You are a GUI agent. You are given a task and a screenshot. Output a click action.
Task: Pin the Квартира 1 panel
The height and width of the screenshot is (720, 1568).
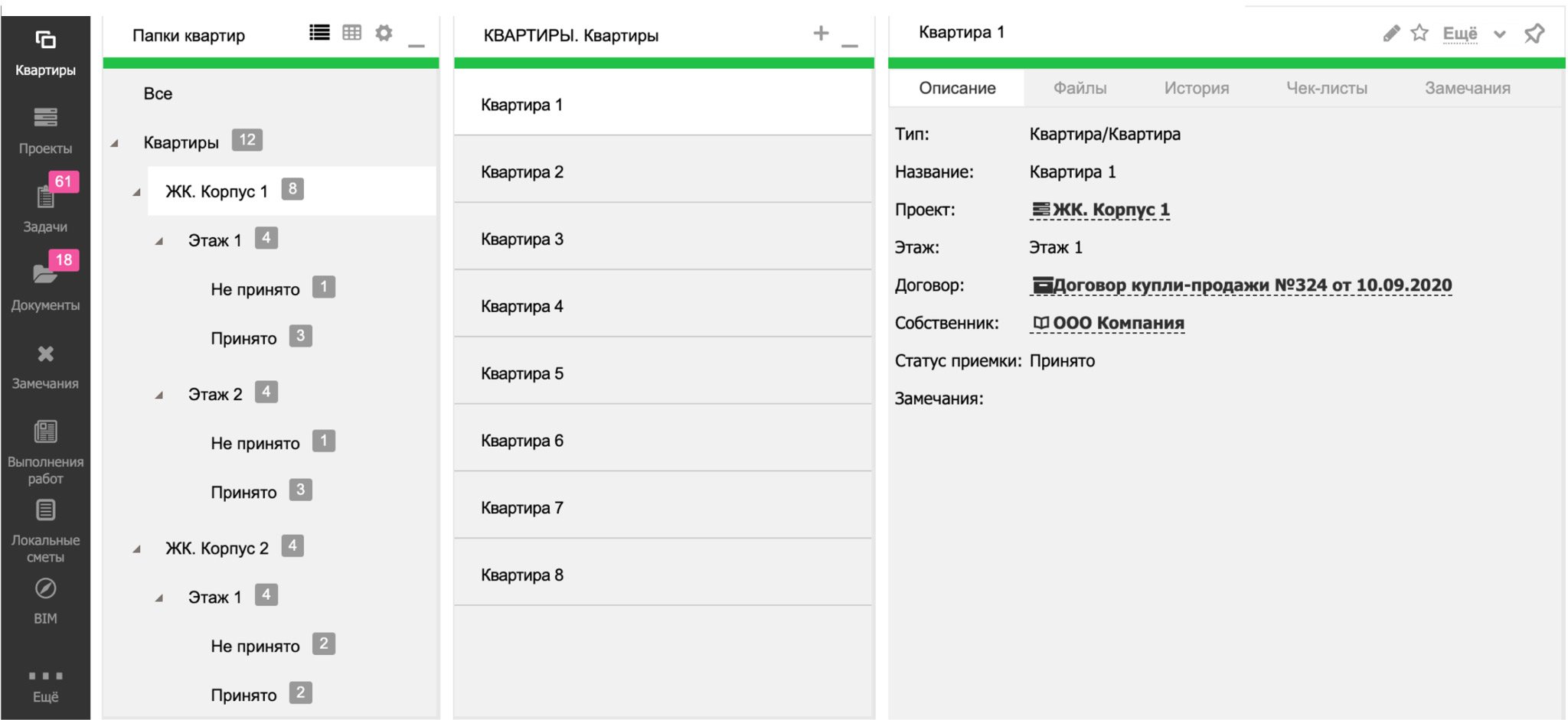pyautogui.click(x=1534, y=34)
